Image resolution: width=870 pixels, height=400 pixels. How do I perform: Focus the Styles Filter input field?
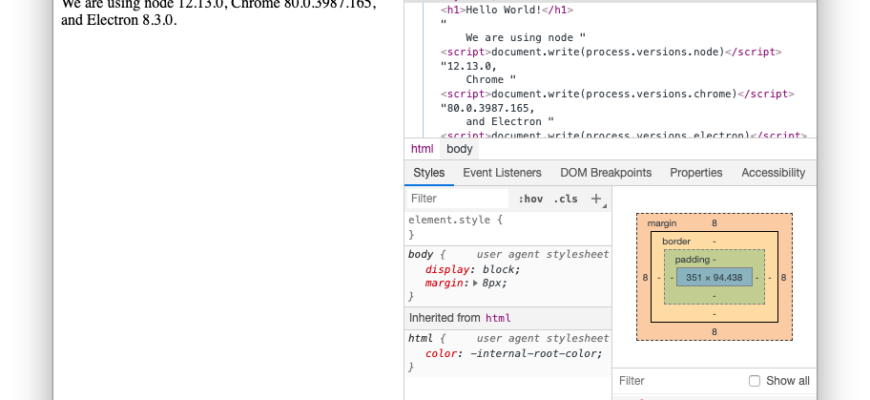[458, 199]
